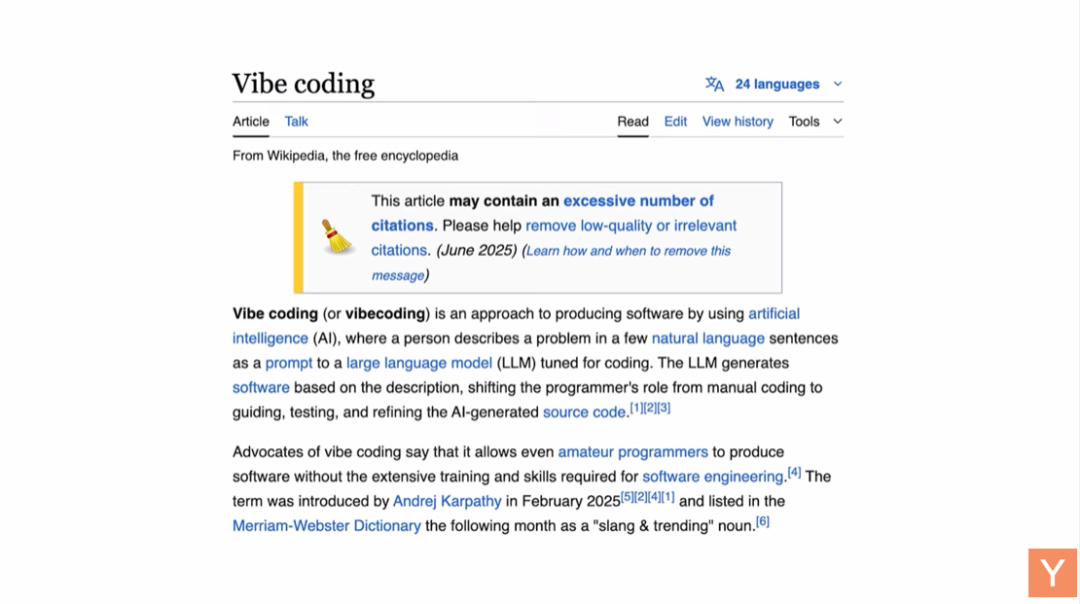Select the Read tab
The image size is (1080, 604).
point(633,121)
